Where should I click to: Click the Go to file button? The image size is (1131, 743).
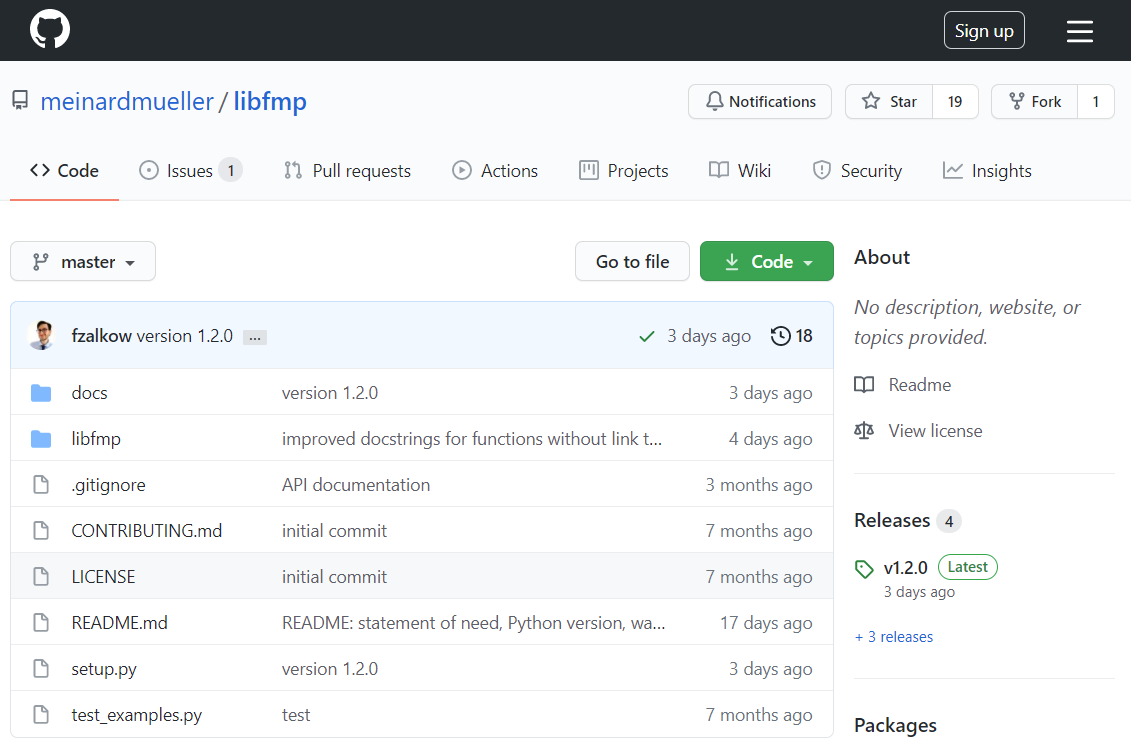click(x=632, y=262)
